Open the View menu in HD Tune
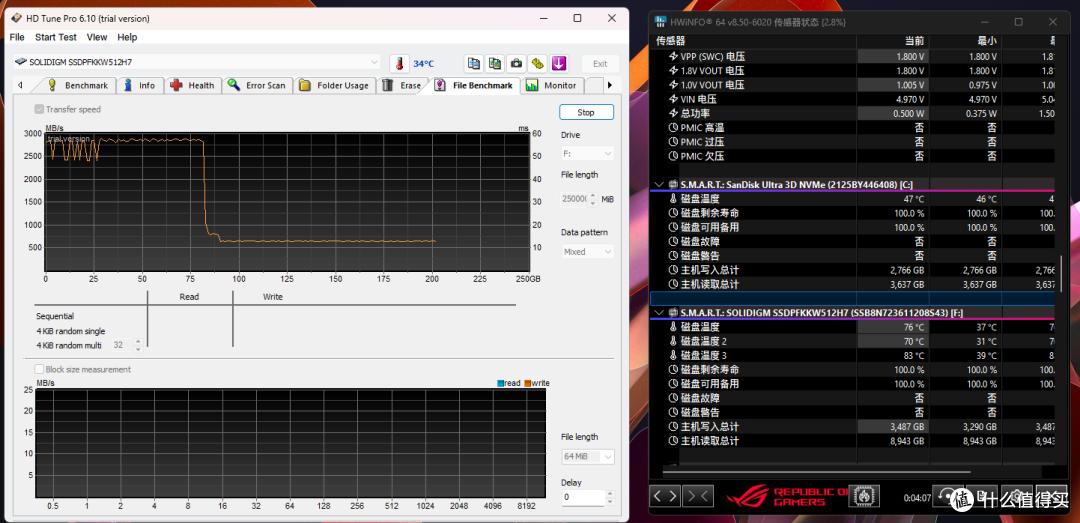This screenshot has width=1080, height=523. pos(97,37)
